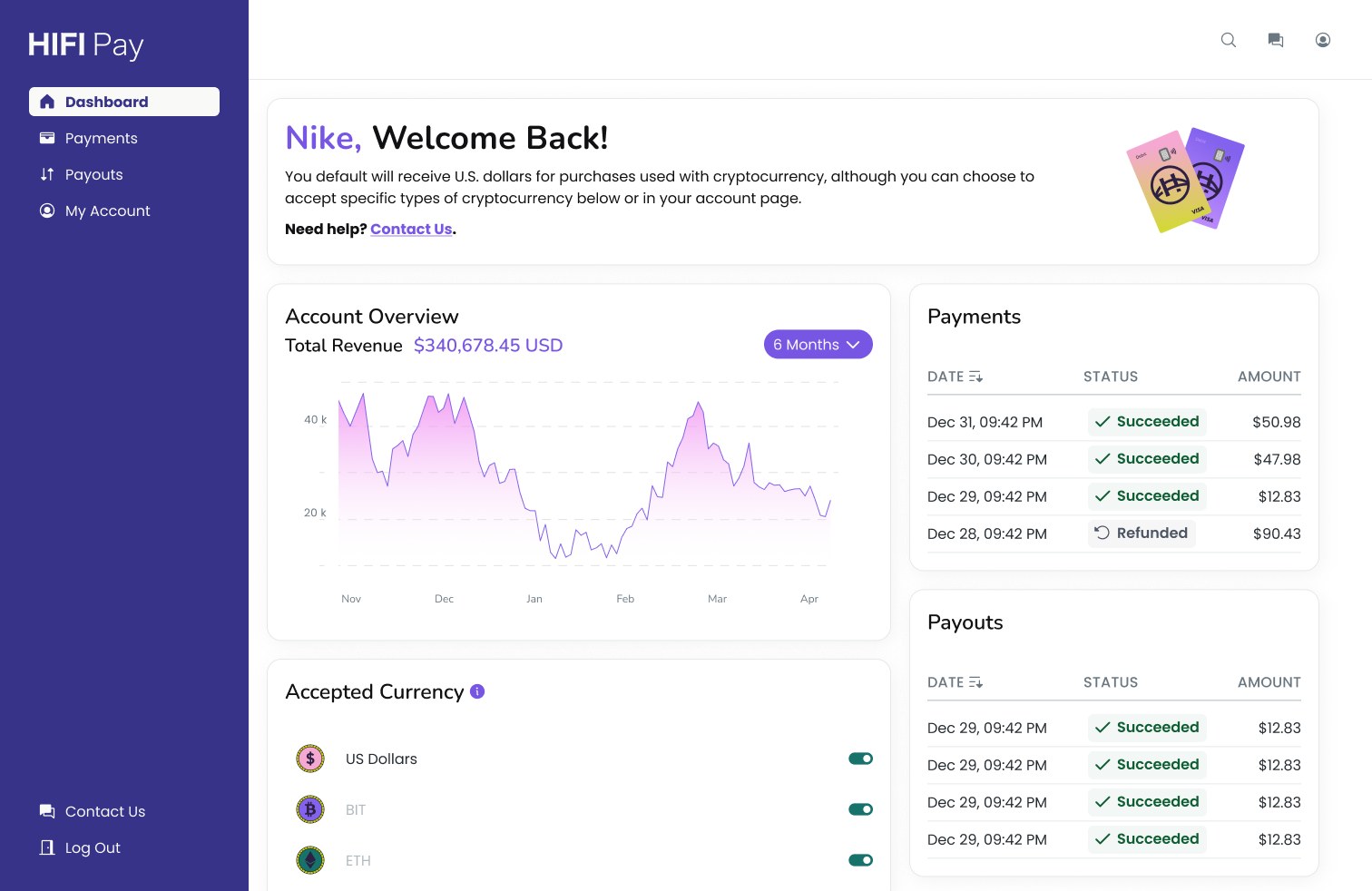Sort Payments table by Date icon
Viewport: 1372px width, 891px height.
tap(976, 377)
